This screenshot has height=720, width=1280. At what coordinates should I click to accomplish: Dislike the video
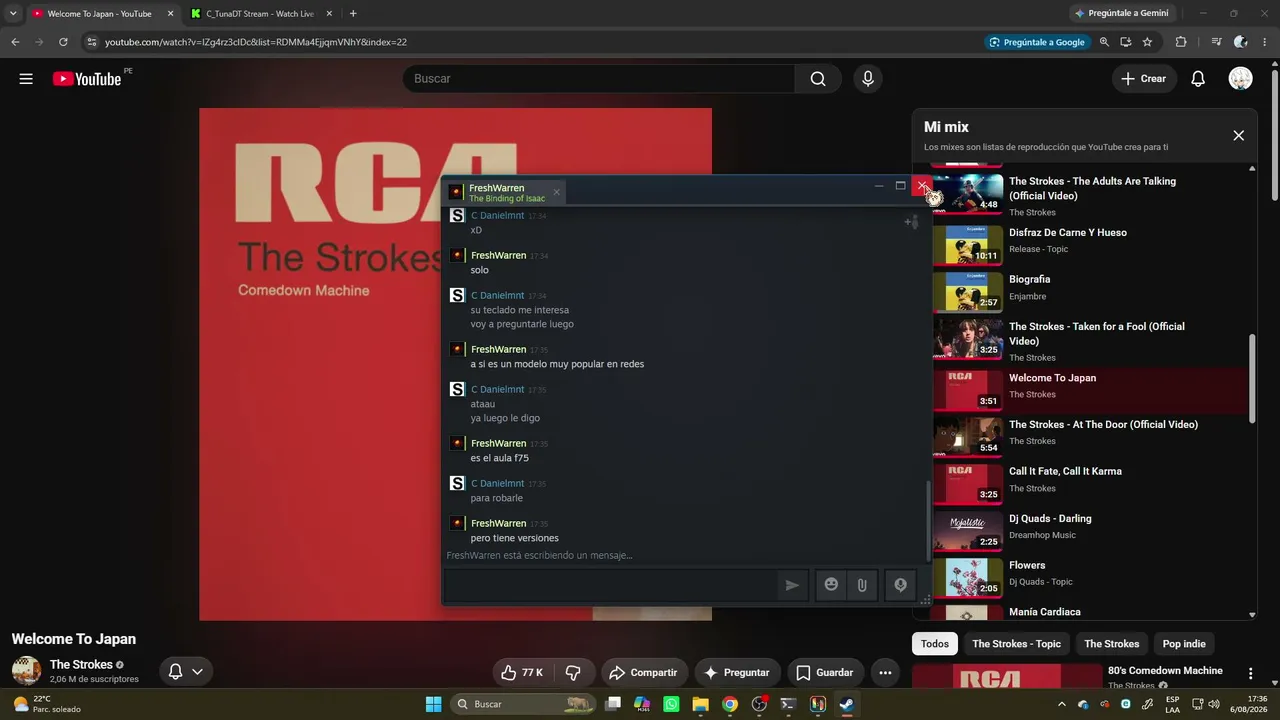(573, 673)
